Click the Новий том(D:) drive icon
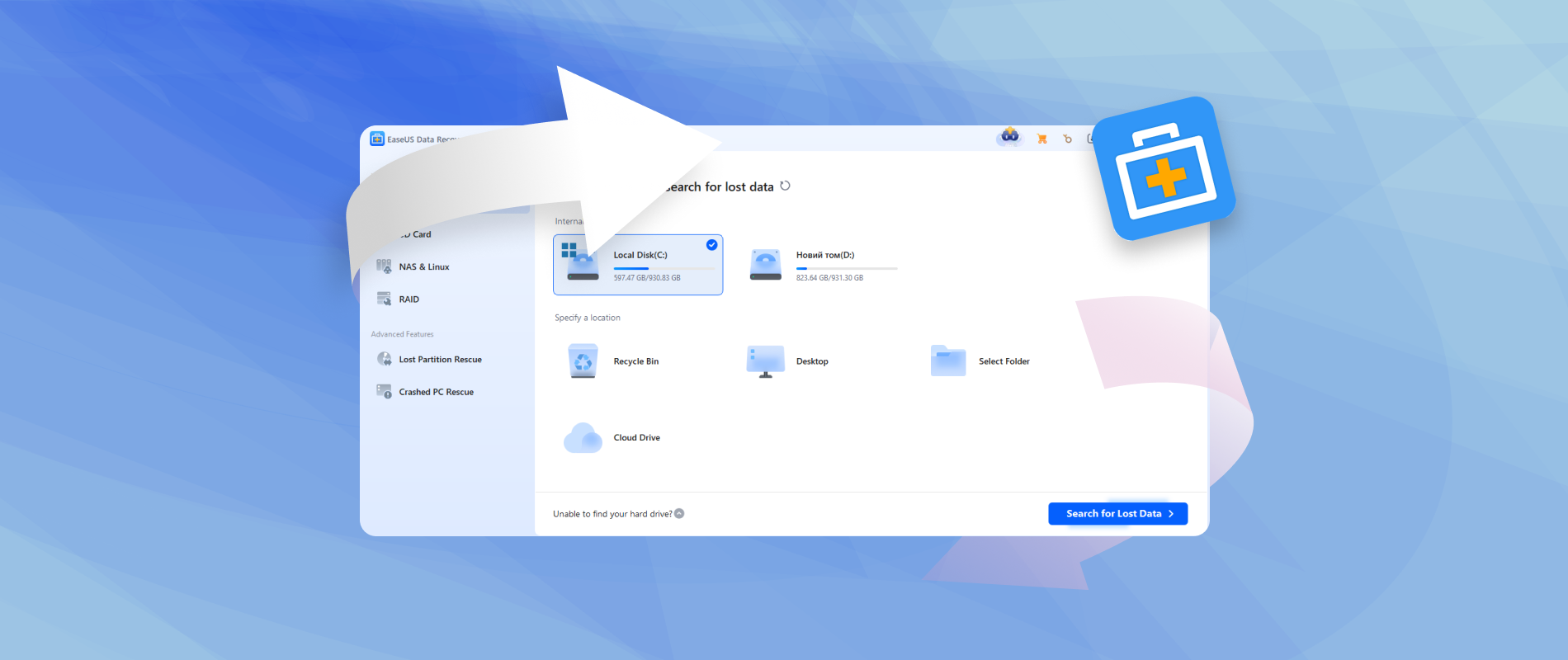This screenshot has height=660, width=1568. tap(765, 265)
